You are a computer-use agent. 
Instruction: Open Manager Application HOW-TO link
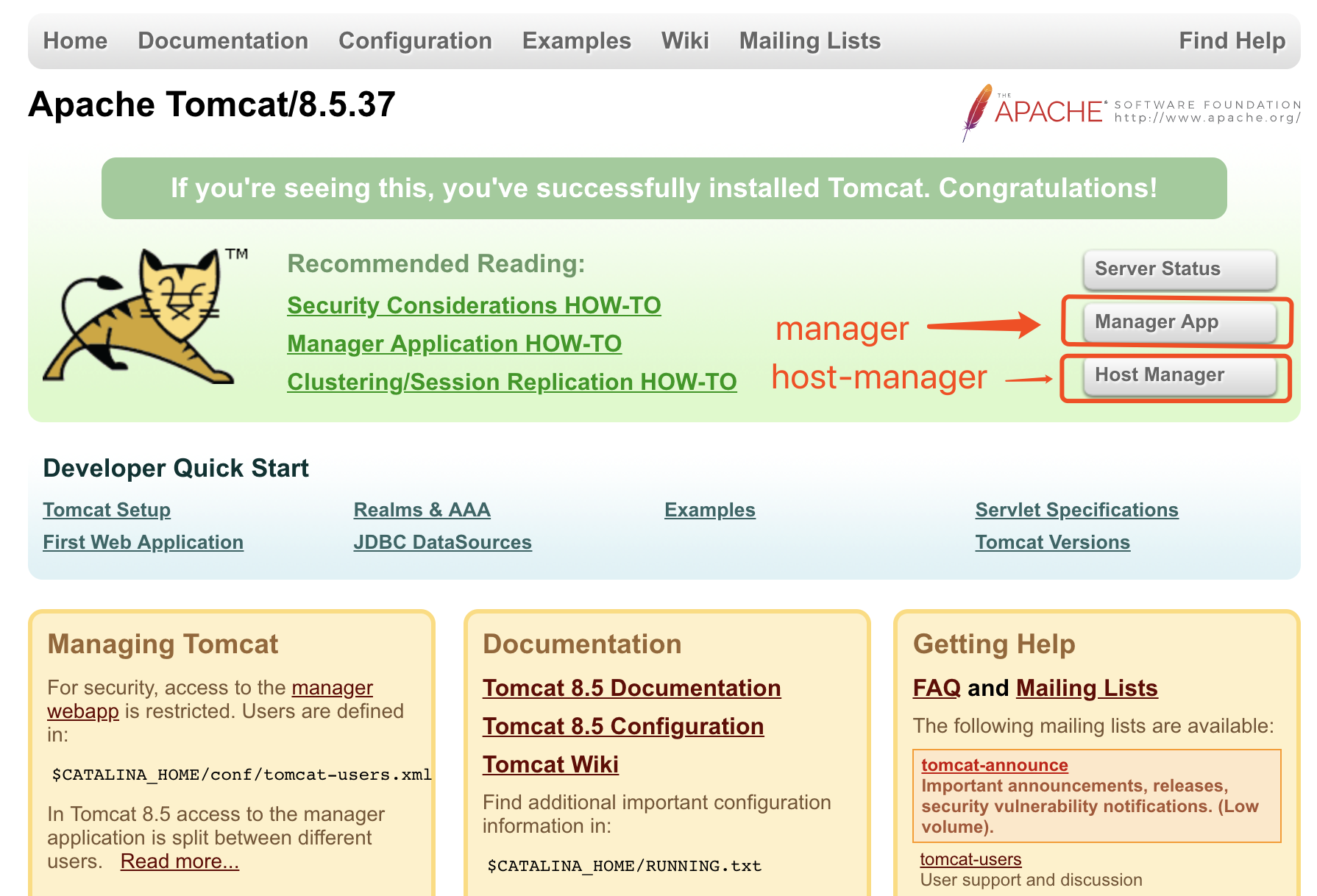coord(454,344)
